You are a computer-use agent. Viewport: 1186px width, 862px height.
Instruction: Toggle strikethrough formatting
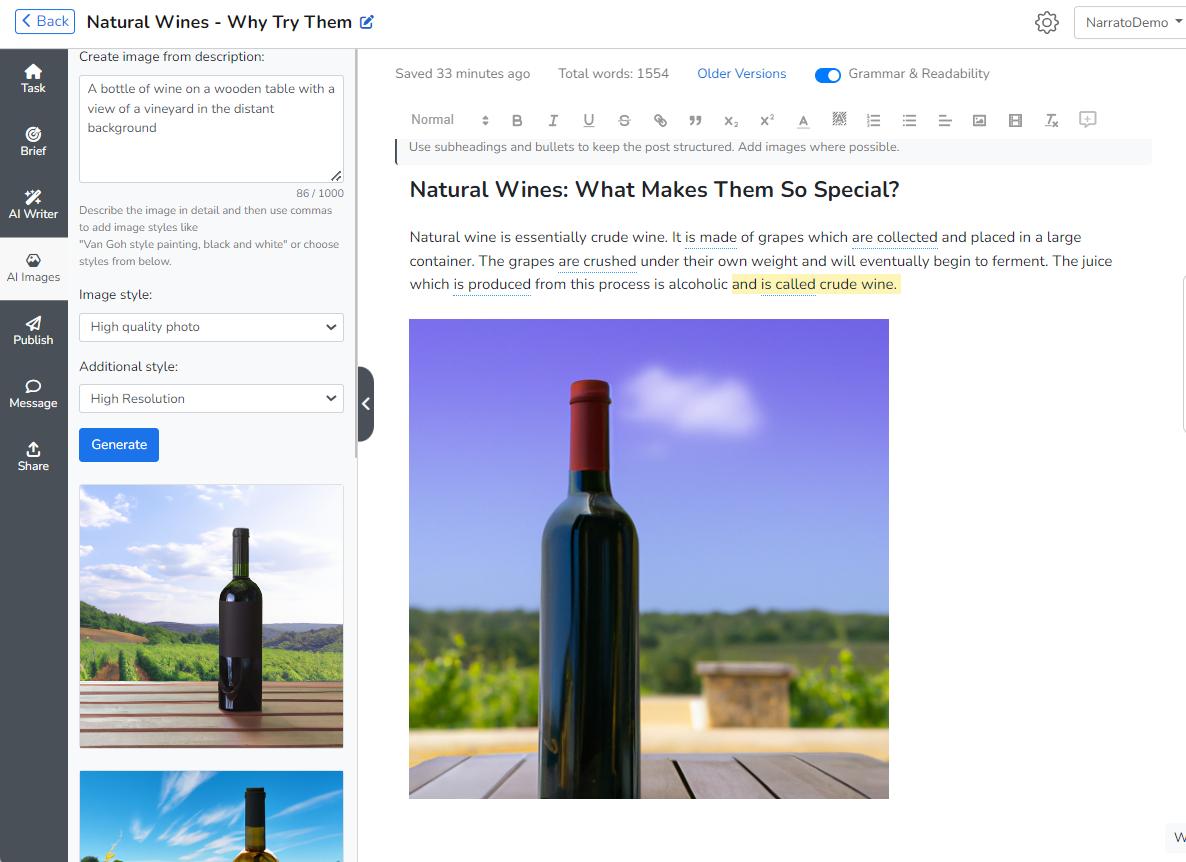pyautogui.click(x=624, y=120)
